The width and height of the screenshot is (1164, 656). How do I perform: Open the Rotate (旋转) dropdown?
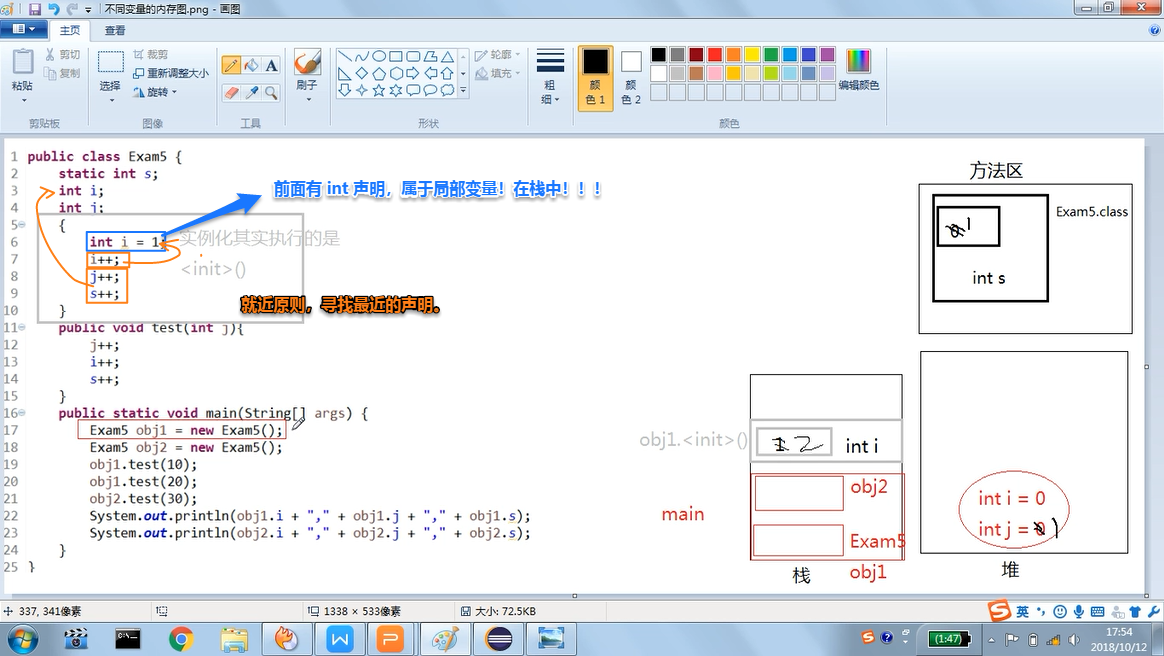(155, 92)
